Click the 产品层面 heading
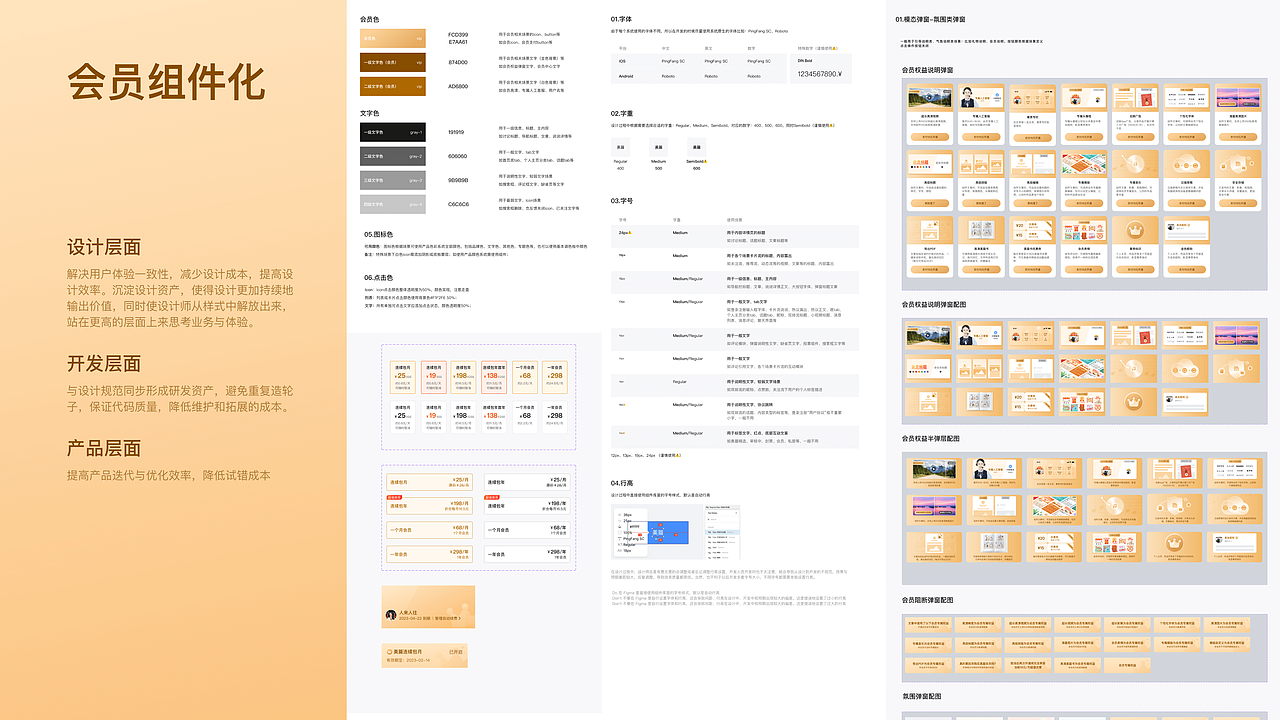Screen dimensions: 1280x720 104,448
